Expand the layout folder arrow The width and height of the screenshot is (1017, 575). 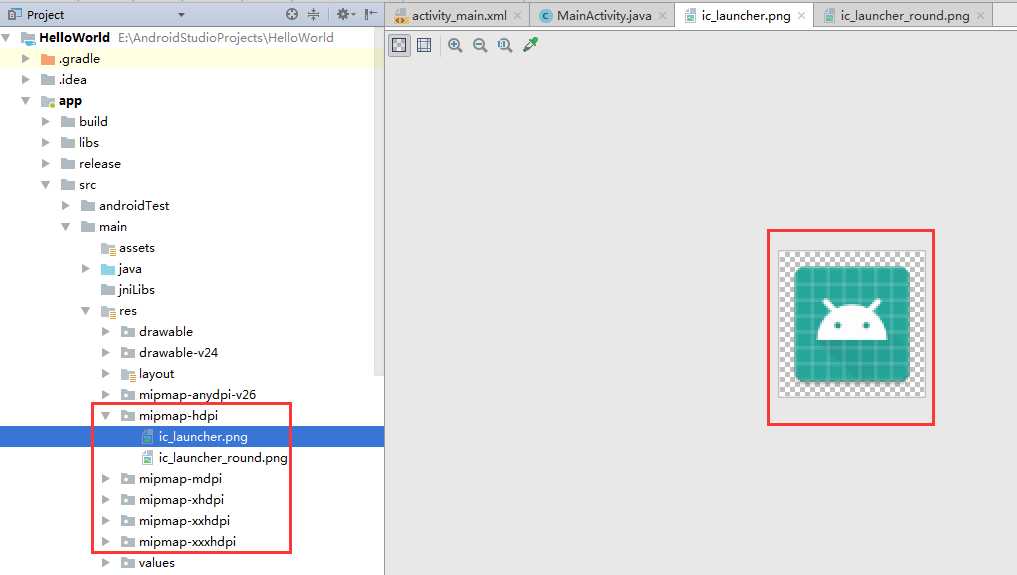click(x=106, y=373)
